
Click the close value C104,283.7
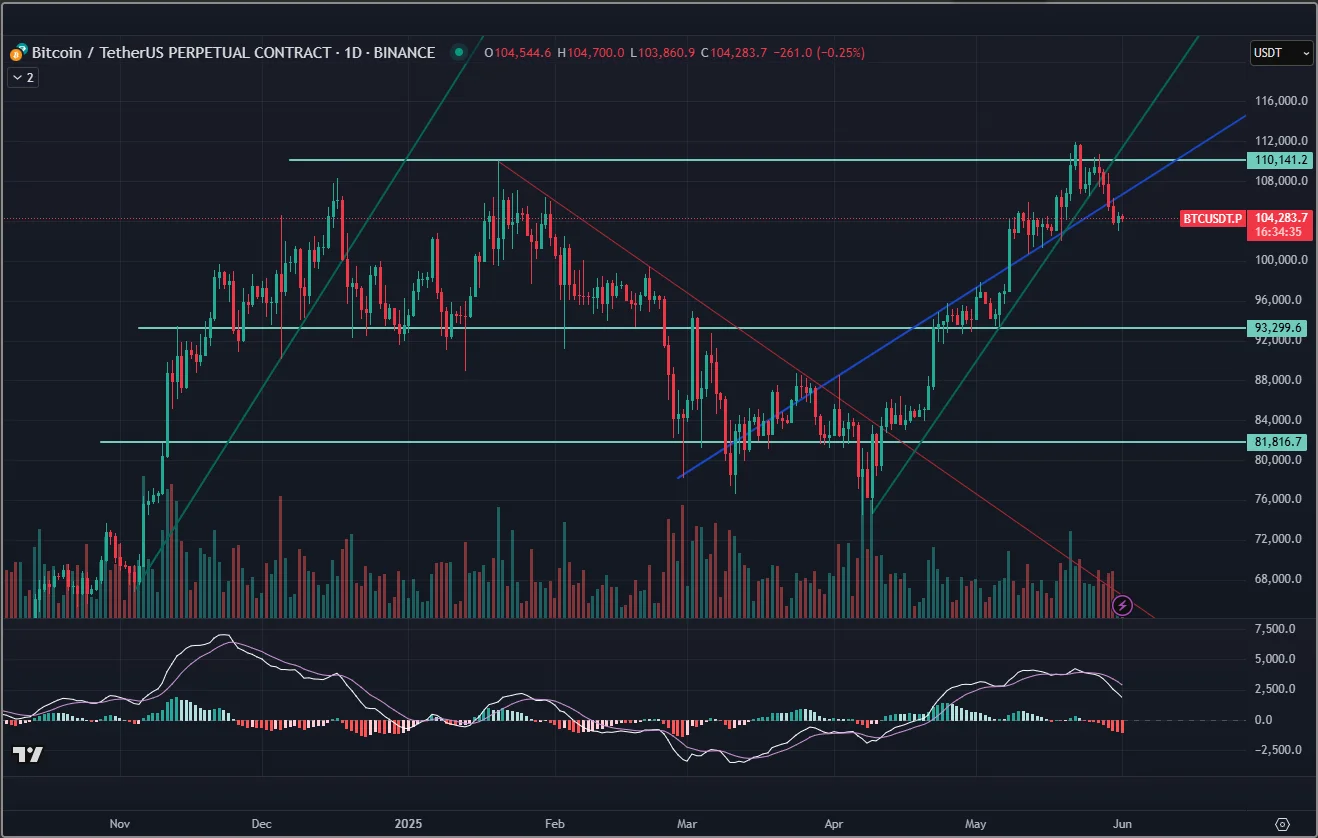pyautogui.click(x=734, y=53)
